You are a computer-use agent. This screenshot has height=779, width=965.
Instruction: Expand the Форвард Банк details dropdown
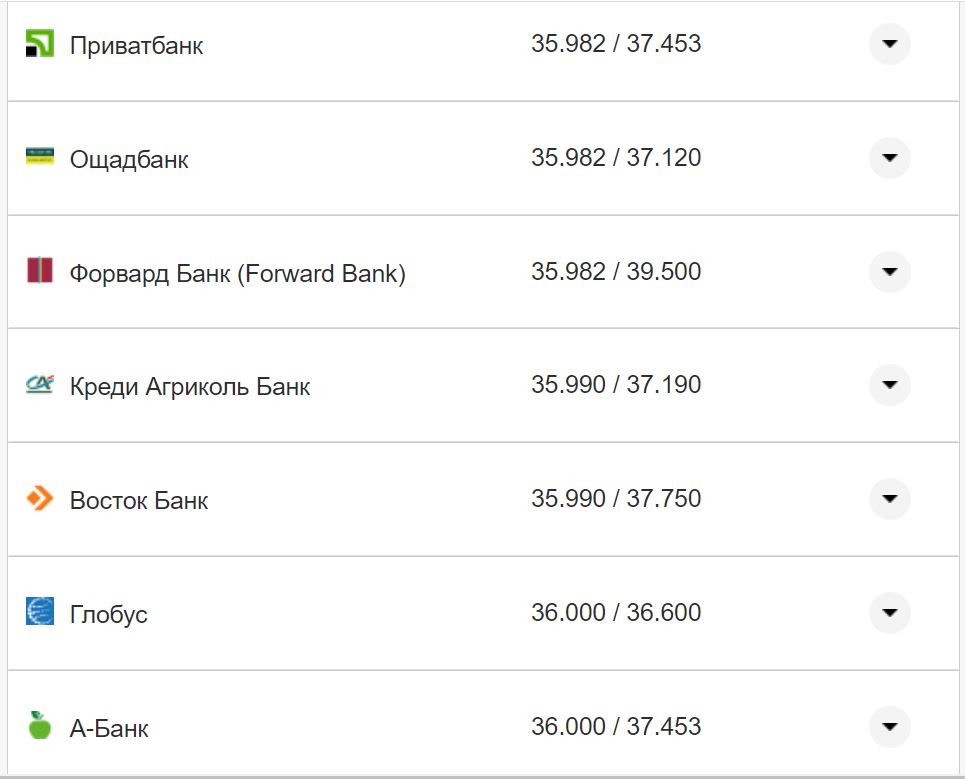[x=889, y=272]
